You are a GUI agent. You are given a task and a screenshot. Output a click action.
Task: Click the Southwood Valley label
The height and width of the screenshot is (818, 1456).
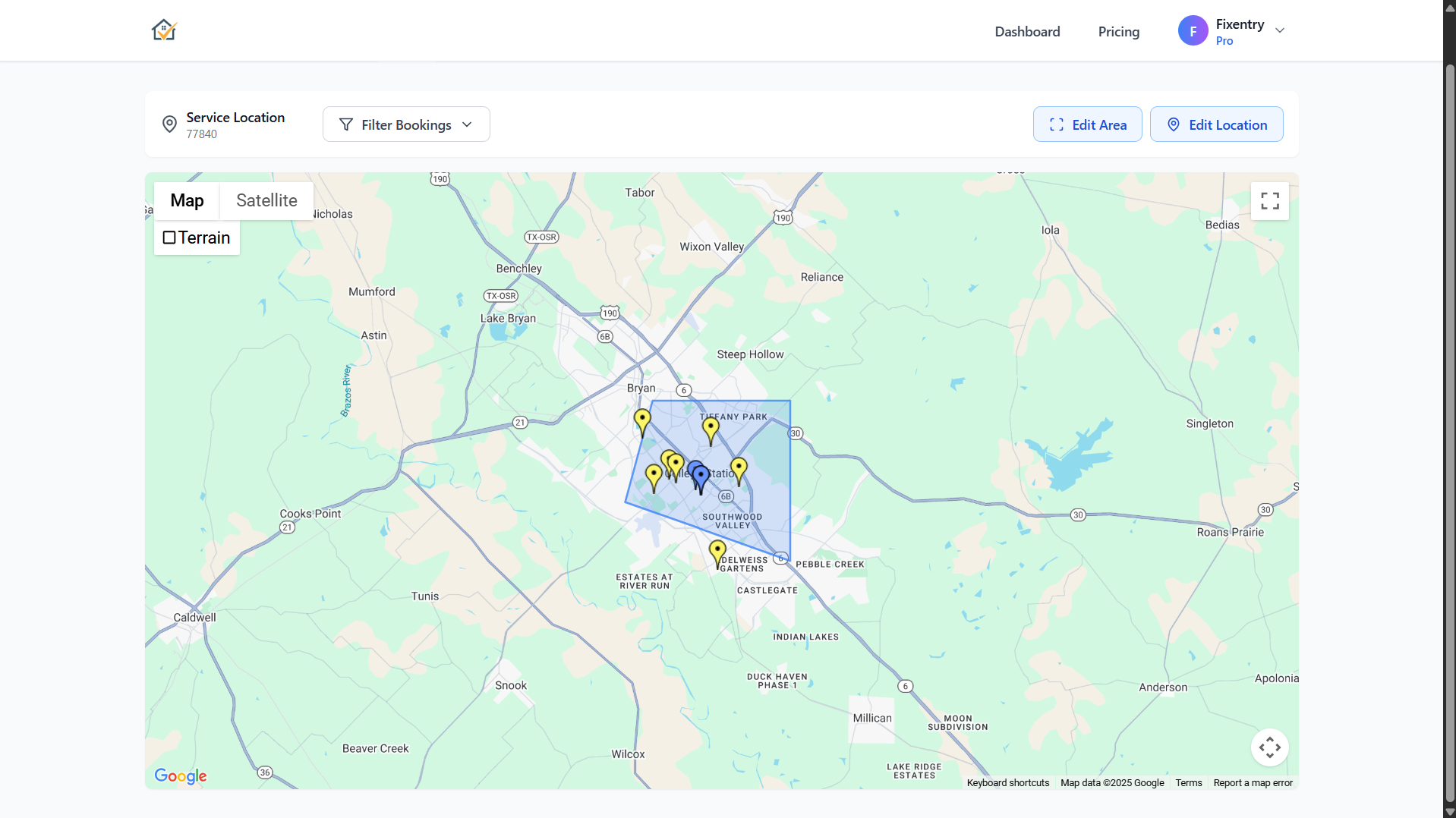point(732,521)
